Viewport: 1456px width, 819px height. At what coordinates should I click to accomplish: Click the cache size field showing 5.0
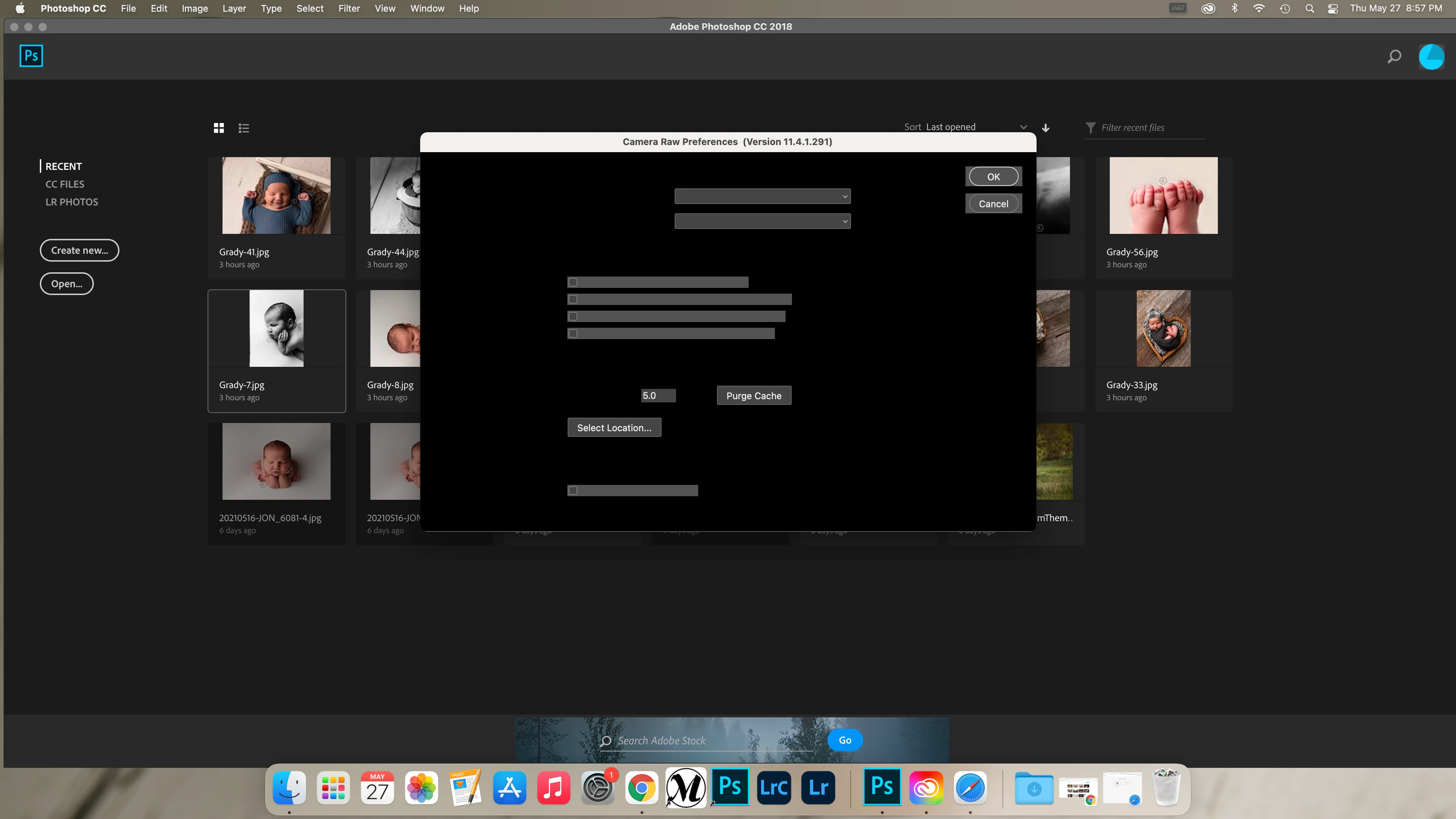657,396
